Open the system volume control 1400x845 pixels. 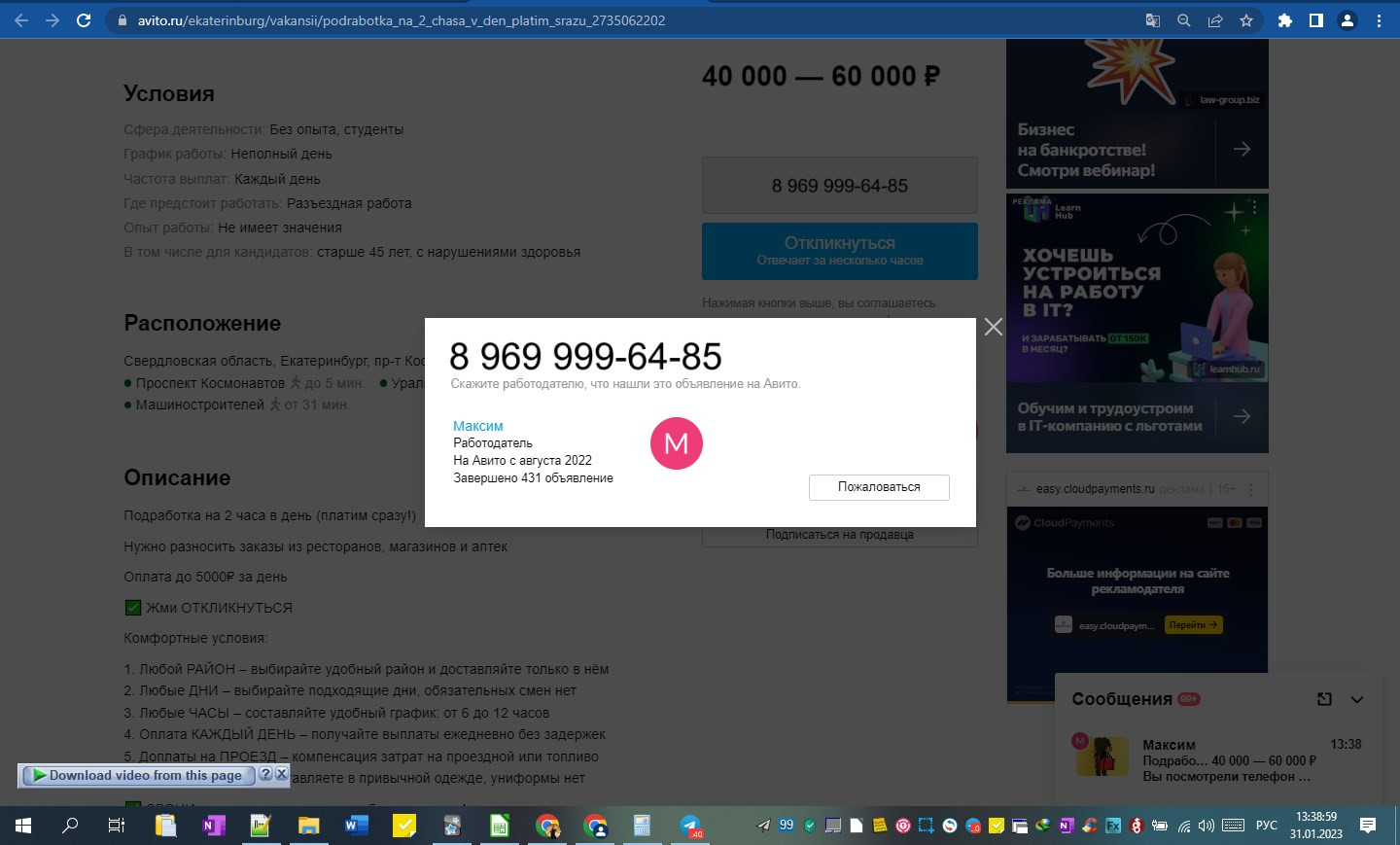pyautogui.click(x=1207, y=826)
